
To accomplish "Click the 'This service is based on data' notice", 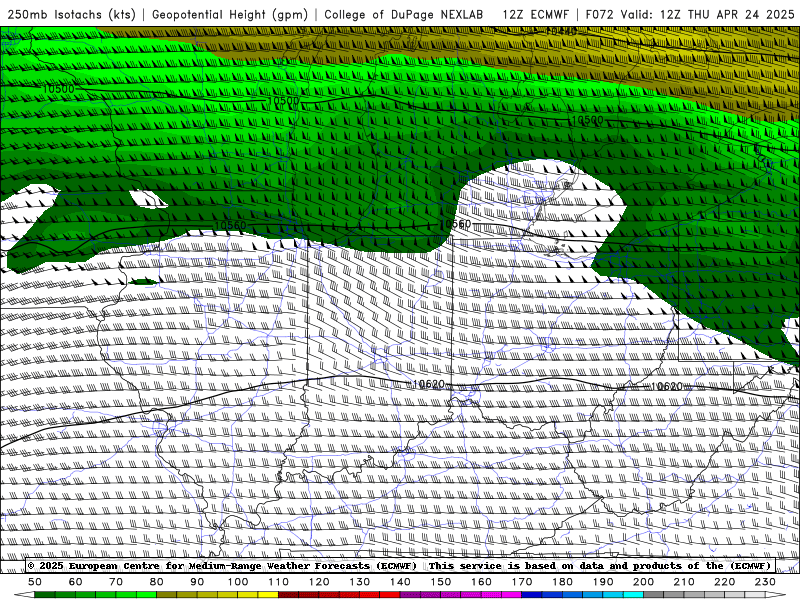I will (518, 566).
